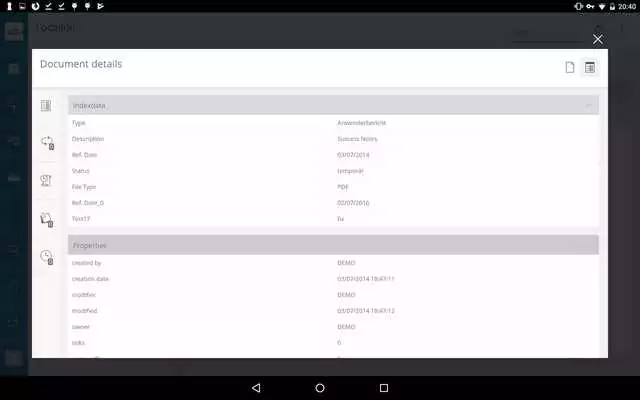Screen dimensions: 640x400
Task: Open the index data sidebar icon
Action: [x=46, y=106]
